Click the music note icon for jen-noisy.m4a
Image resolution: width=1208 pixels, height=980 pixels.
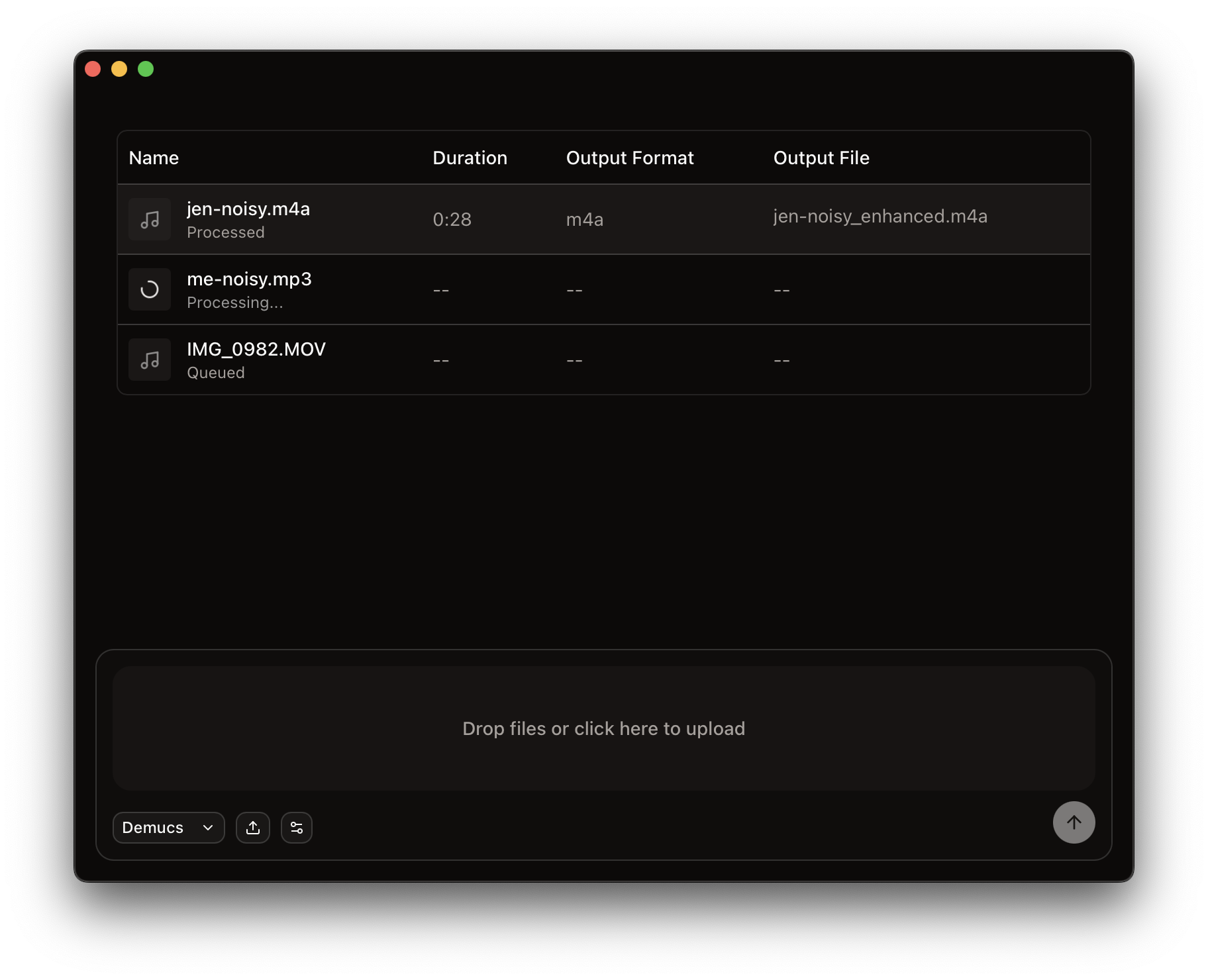pyautogui.click(x=150, y=219)
